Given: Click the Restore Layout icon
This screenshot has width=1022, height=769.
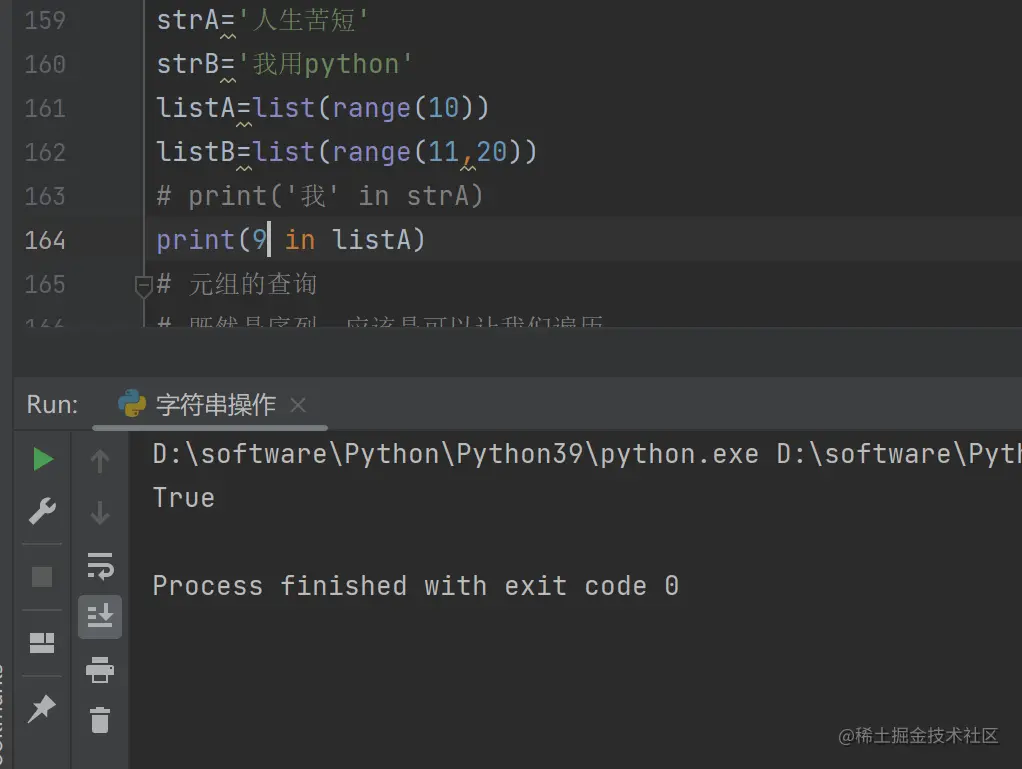Looking at the screenshot, I should coord(42,643).
